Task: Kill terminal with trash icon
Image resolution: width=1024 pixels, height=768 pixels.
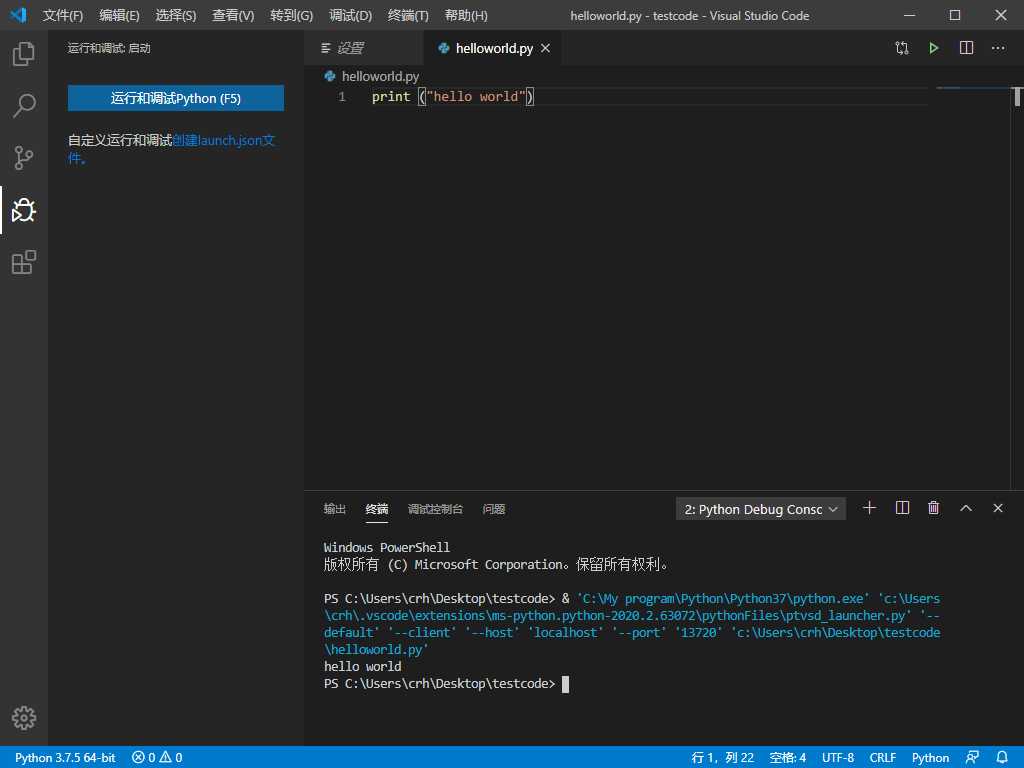Action: pos(934,508)
